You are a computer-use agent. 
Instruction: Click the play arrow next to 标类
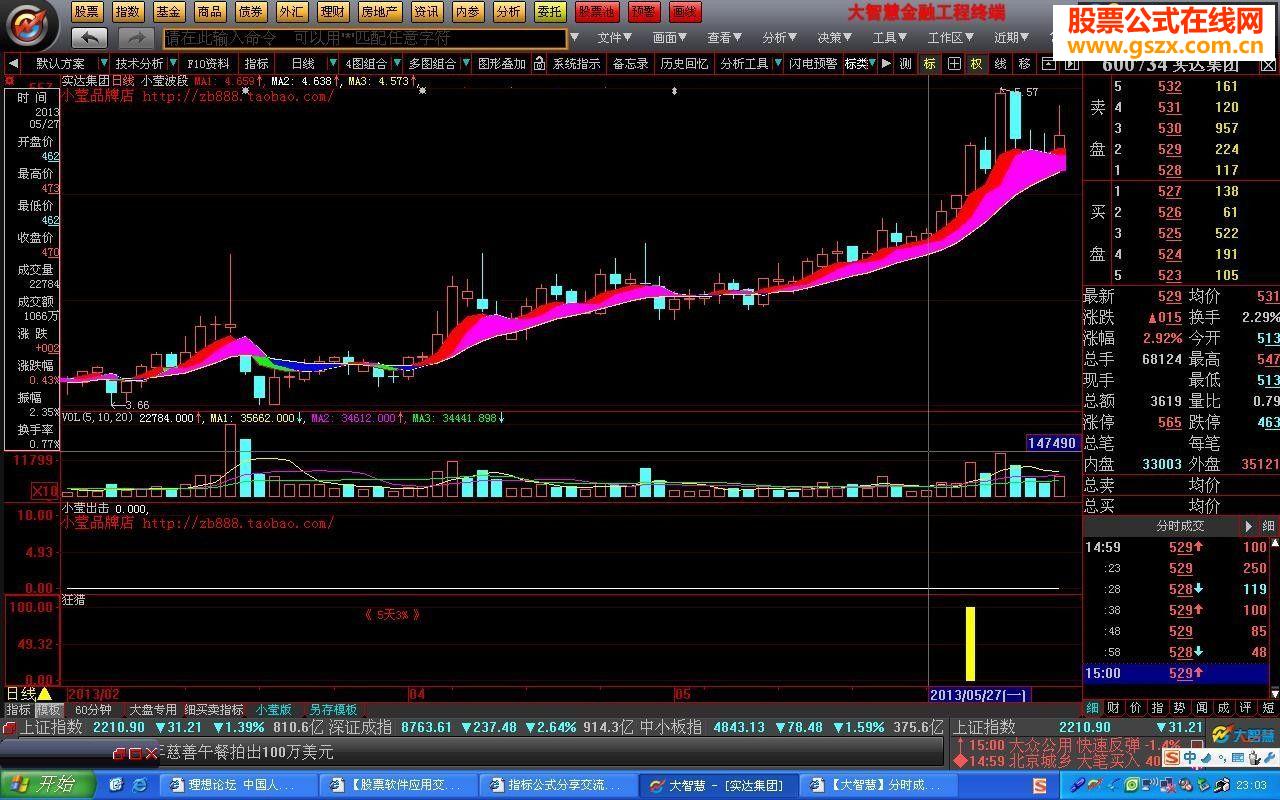pyautogui.click(x=886, y=63)
